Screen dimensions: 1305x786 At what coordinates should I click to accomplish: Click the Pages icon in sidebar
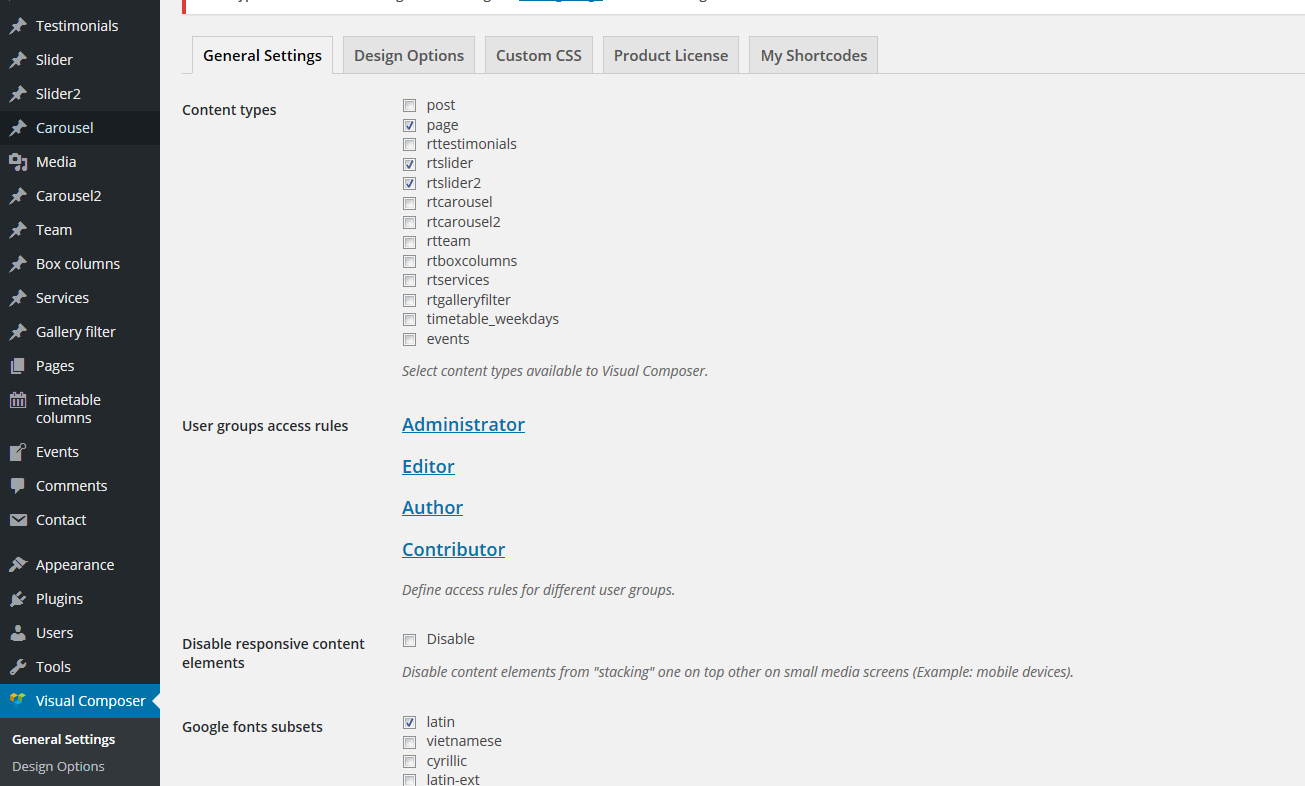click(x=18, y=366)
